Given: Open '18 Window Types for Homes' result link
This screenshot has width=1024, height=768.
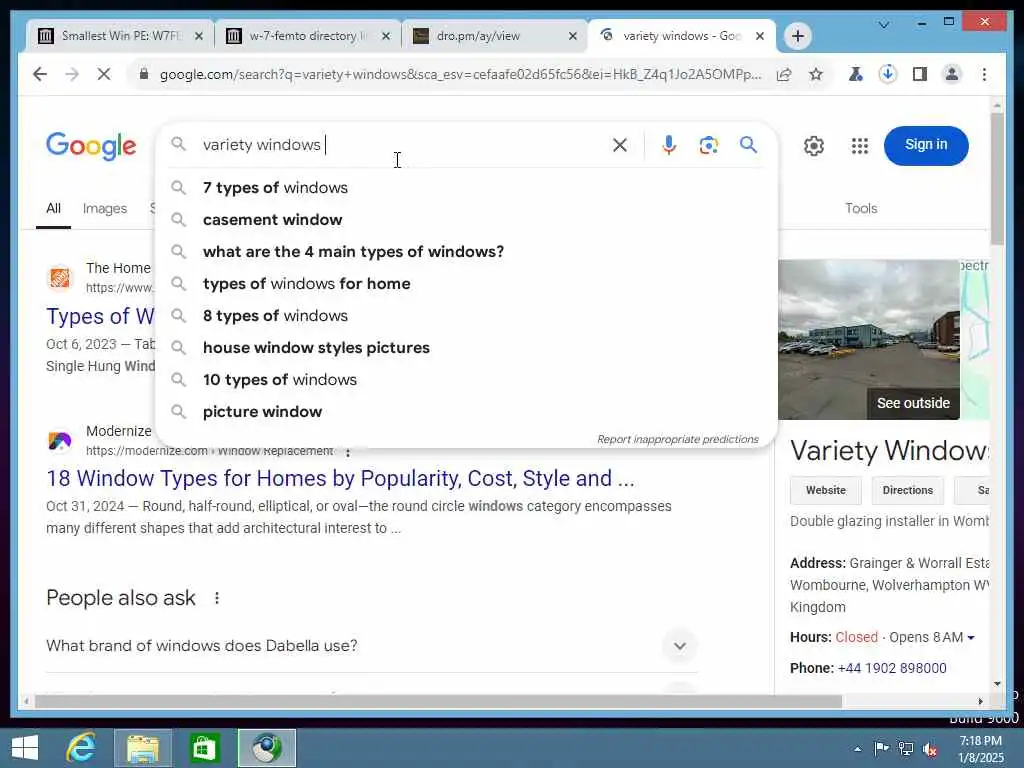Looking at the screenshot, I should tap(340, 479).
